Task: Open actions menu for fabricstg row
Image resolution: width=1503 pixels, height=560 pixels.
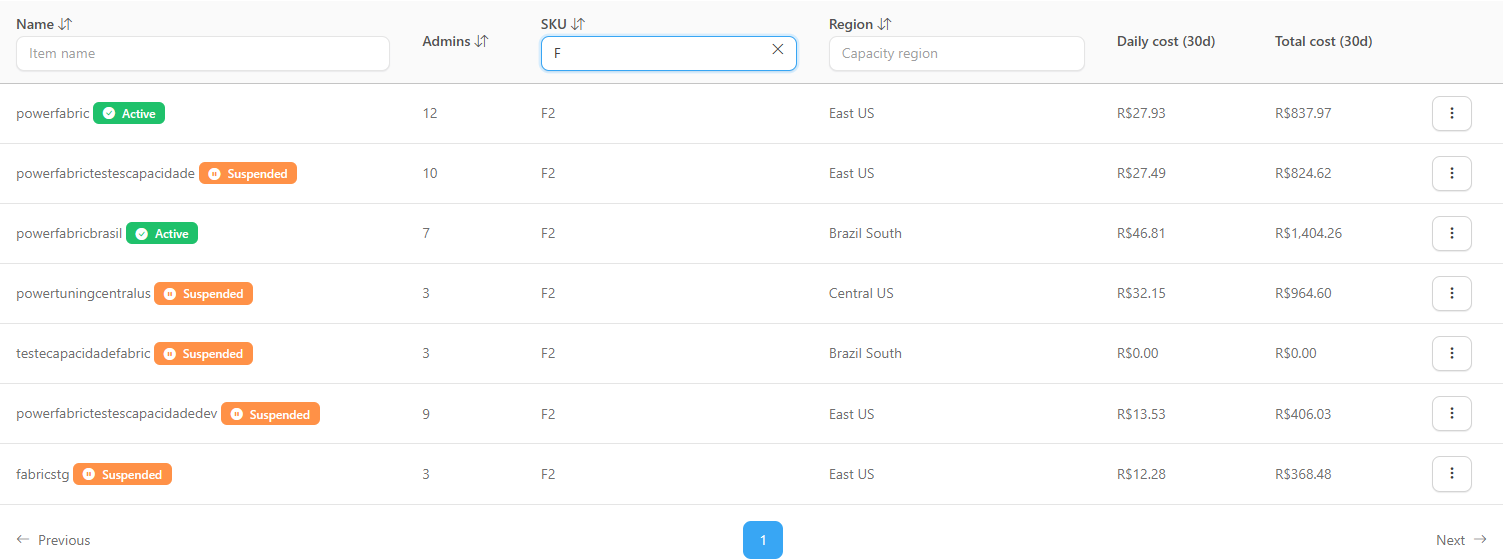Action: tap(1452, 473)
